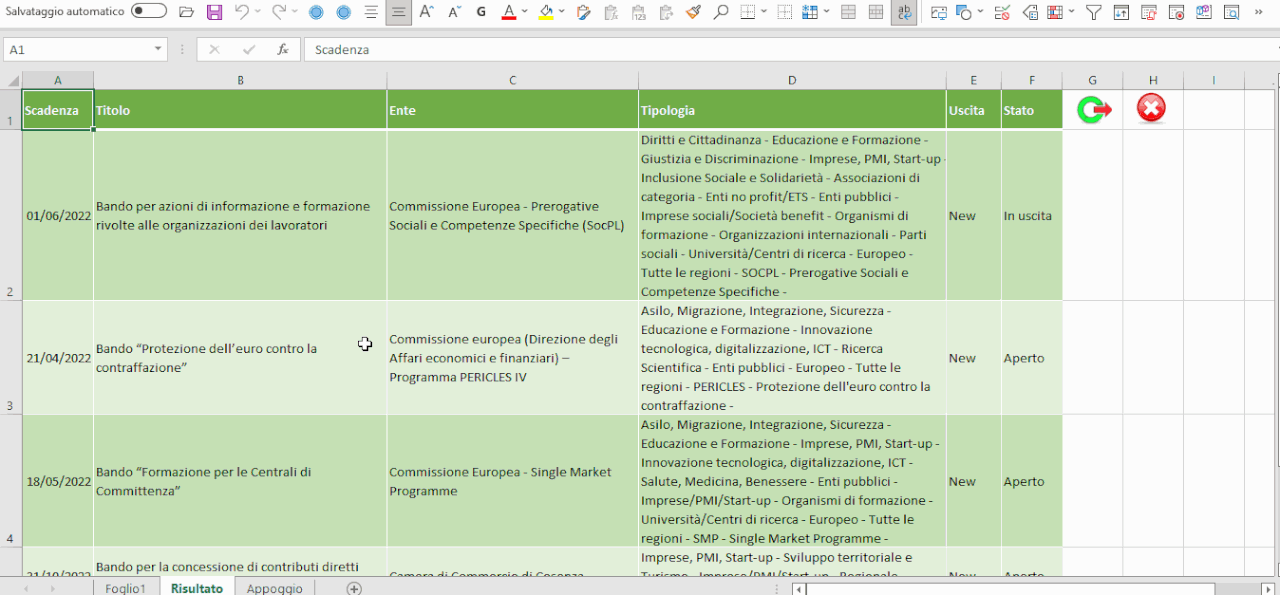
Task: Open the Freeze Panes dropdown arrow
Action: (829, 12)
